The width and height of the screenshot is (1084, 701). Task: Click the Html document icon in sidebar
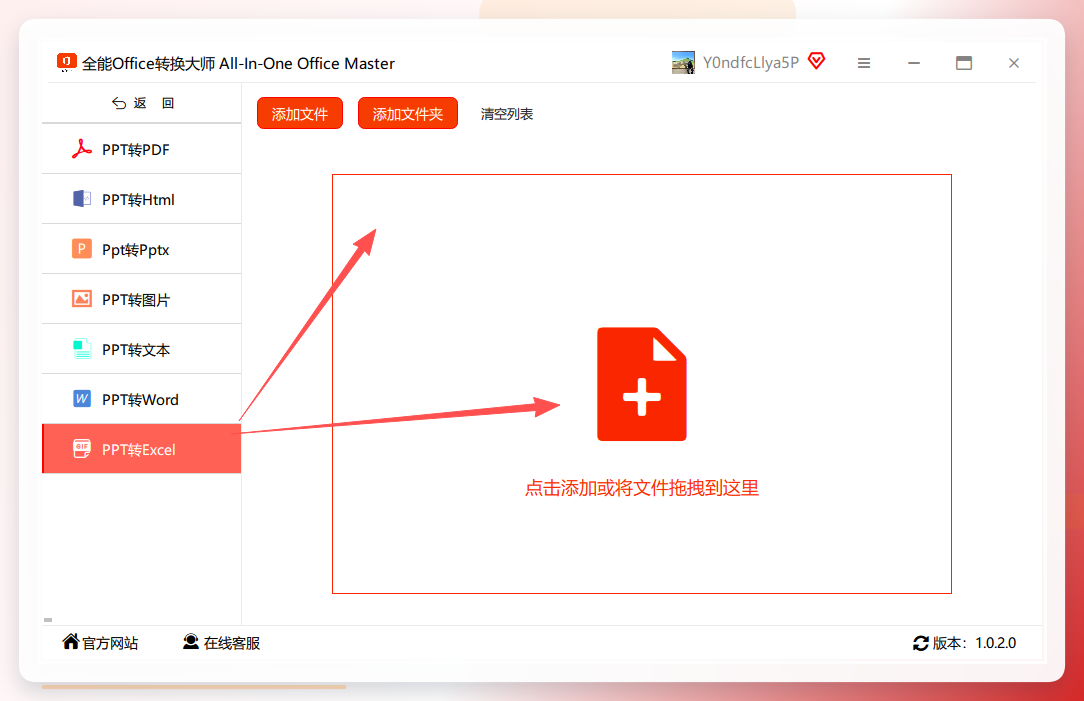click(x=82, y=199)
